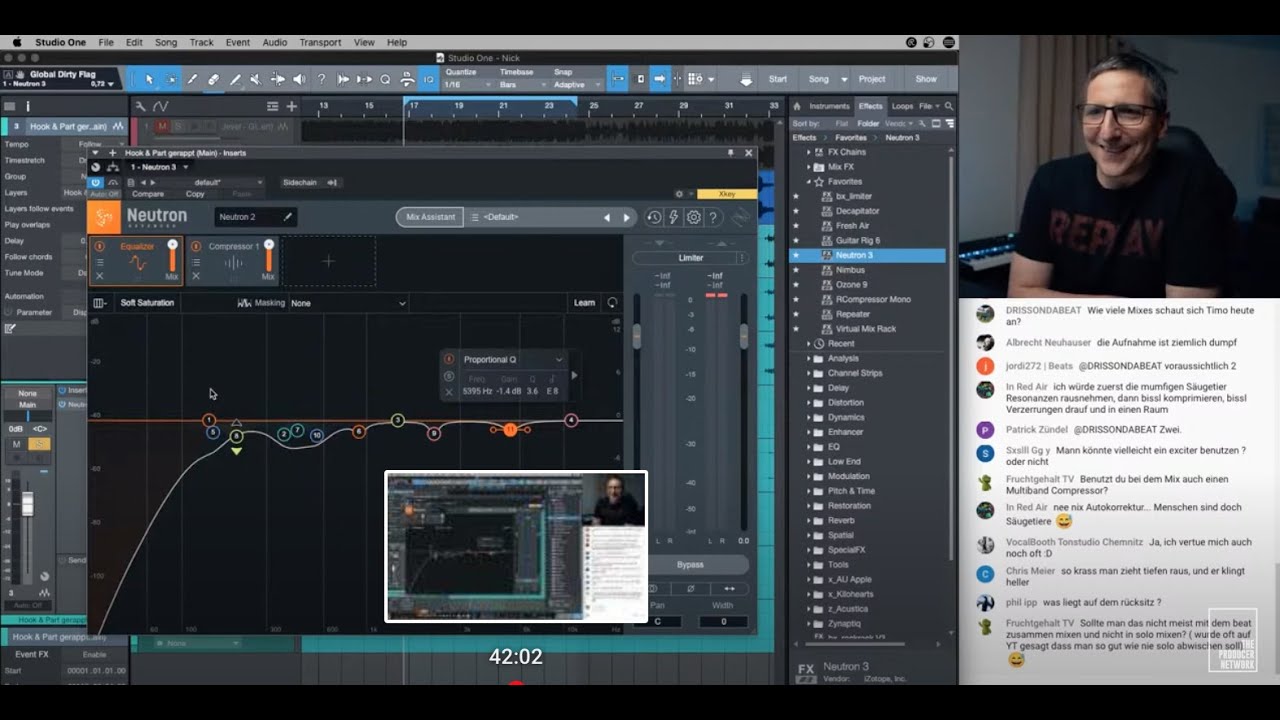Expand the FX Chains folder

(x=809, y=152)
